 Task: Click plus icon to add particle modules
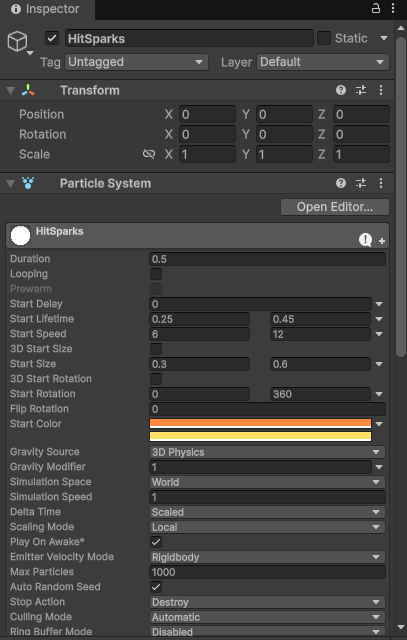(382, 241)
